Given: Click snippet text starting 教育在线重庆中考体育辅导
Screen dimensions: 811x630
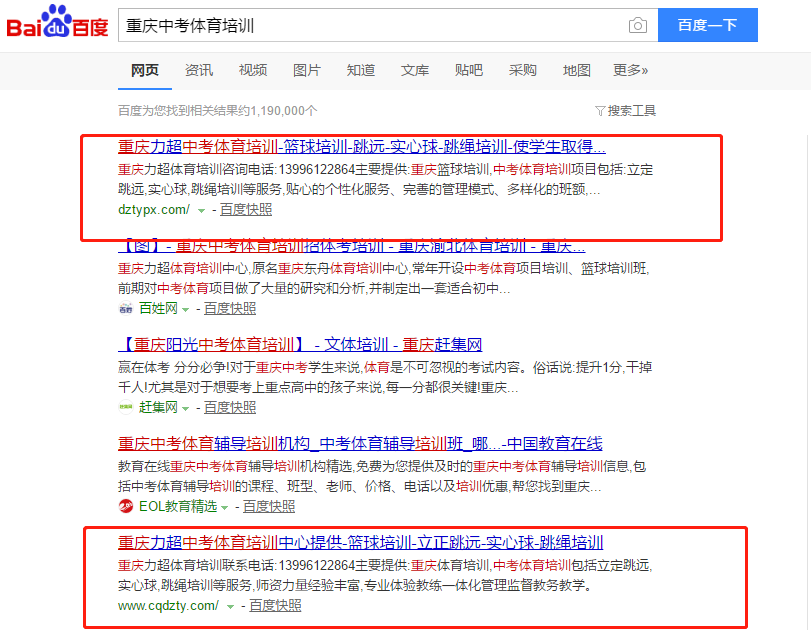Looking at the screenshot, I should pos(382,476).
